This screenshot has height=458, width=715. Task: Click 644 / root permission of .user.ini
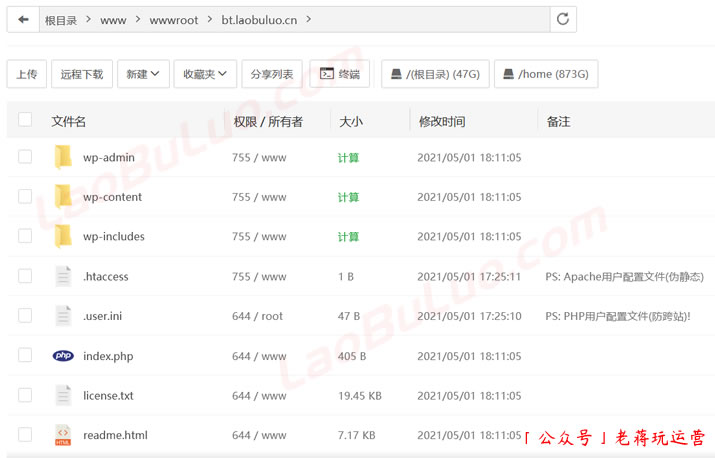coord(258,316)
